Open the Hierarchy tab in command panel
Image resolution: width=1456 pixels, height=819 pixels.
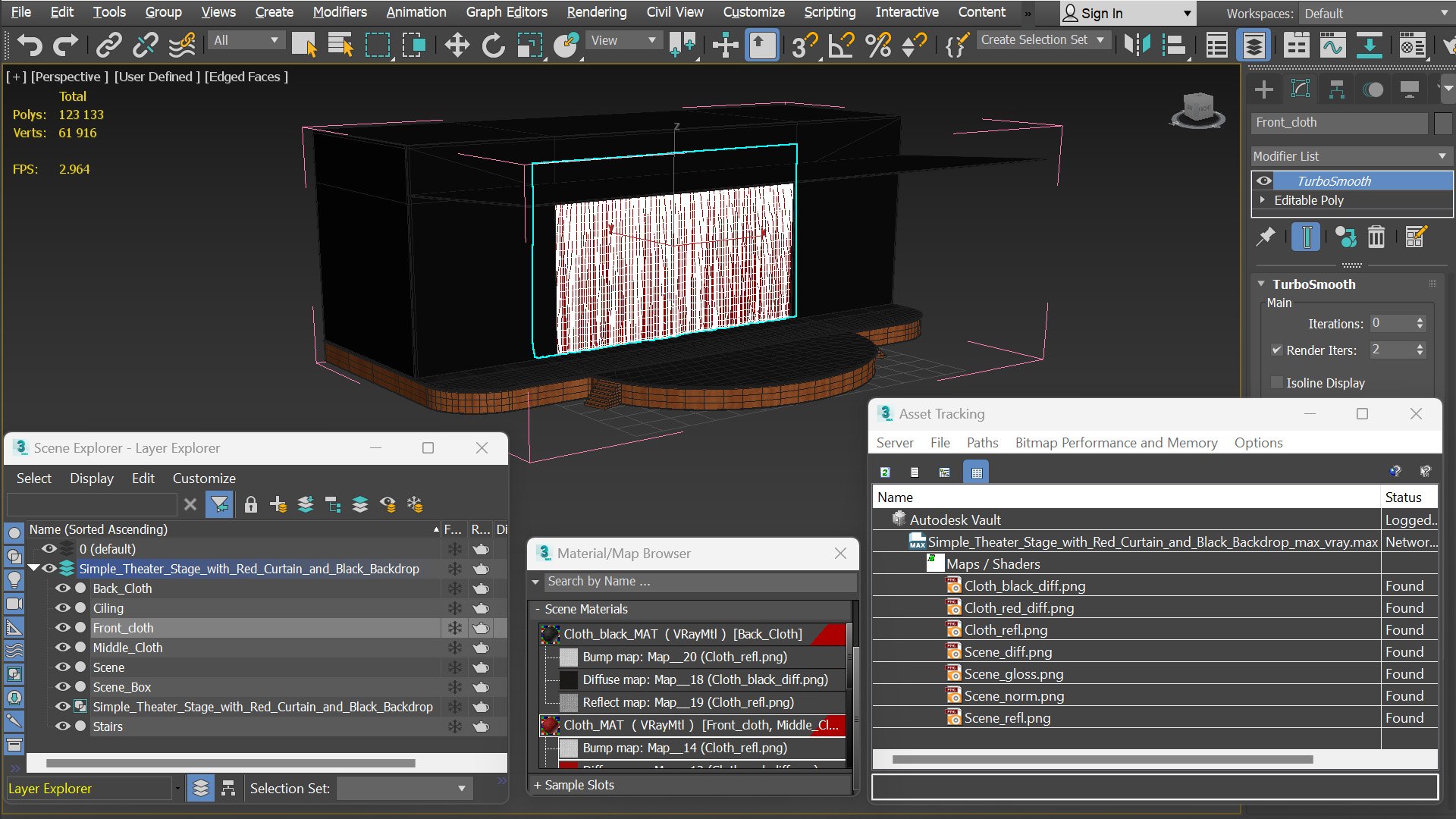1337,89
